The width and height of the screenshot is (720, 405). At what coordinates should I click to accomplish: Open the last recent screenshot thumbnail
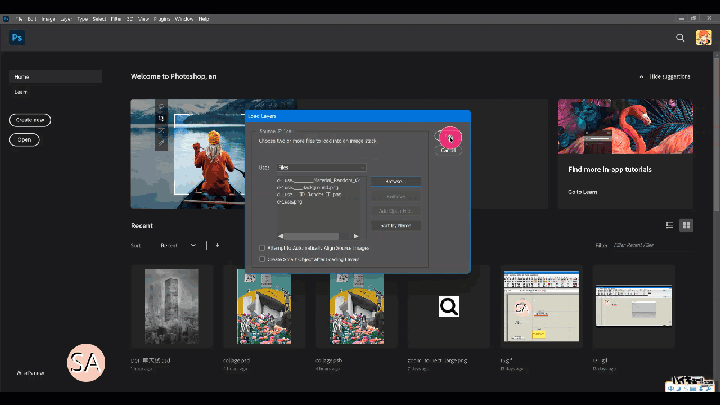[x=634, y=306]
